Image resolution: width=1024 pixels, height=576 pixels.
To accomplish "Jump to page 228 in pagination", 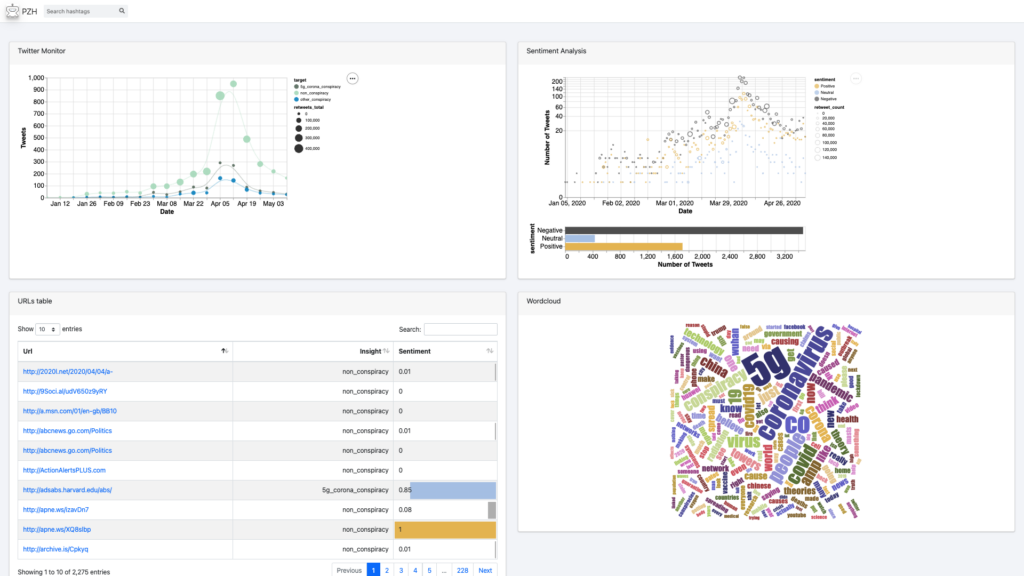I will 461,570.
